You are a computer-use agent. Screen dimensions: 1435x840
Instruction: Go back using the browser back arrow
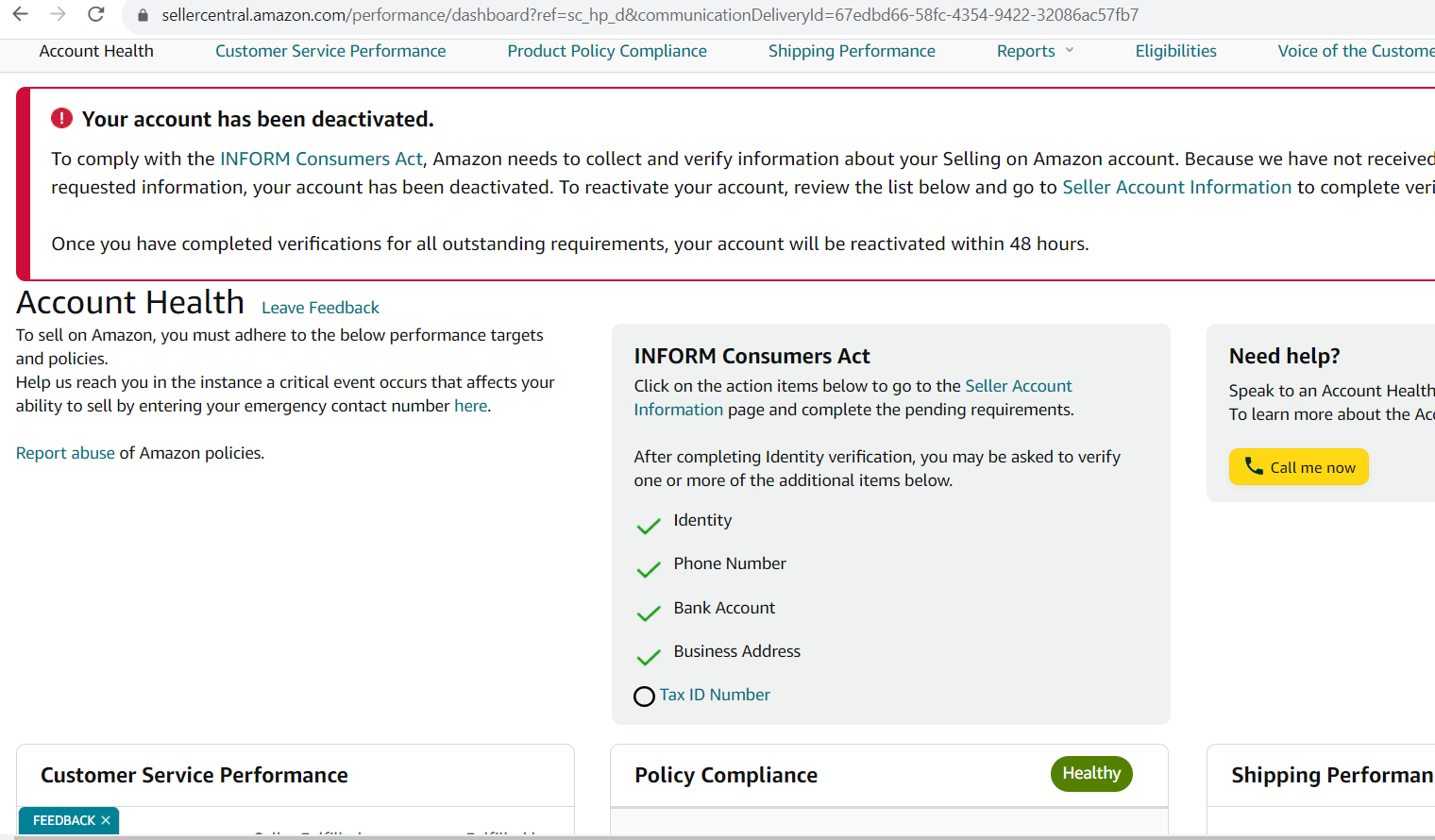20,14
